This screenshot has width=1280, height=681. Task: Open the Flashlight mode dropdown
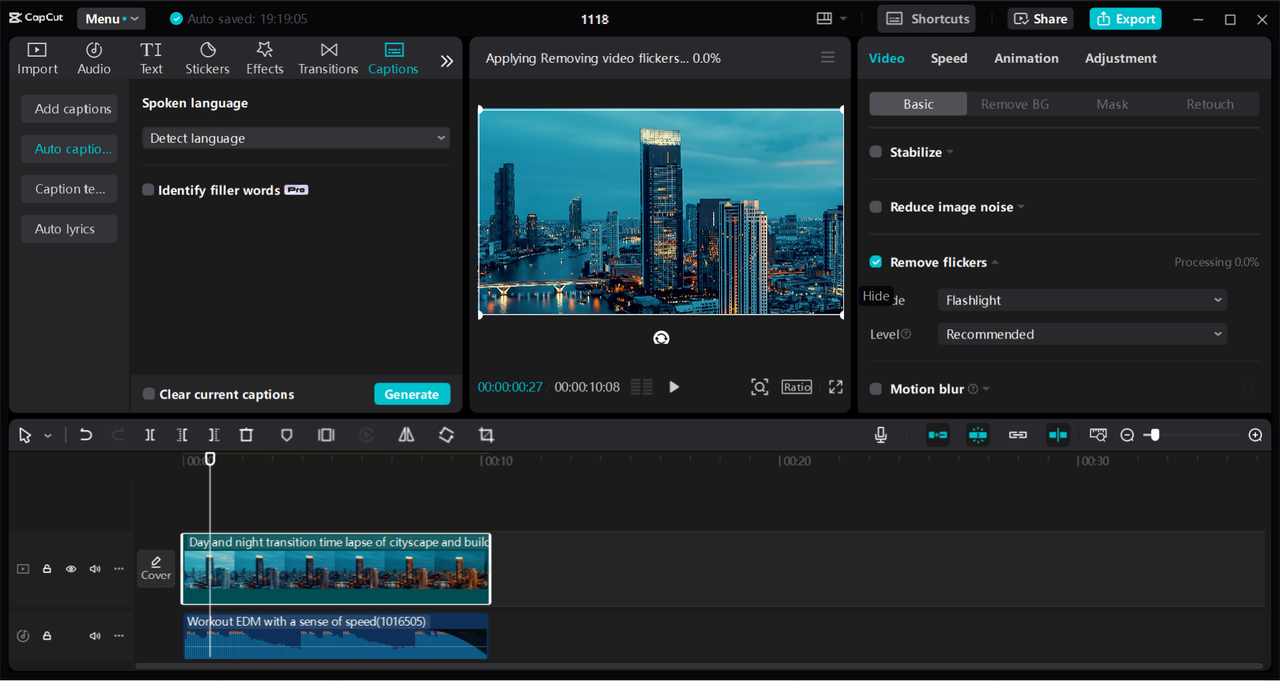[1082, 300]
